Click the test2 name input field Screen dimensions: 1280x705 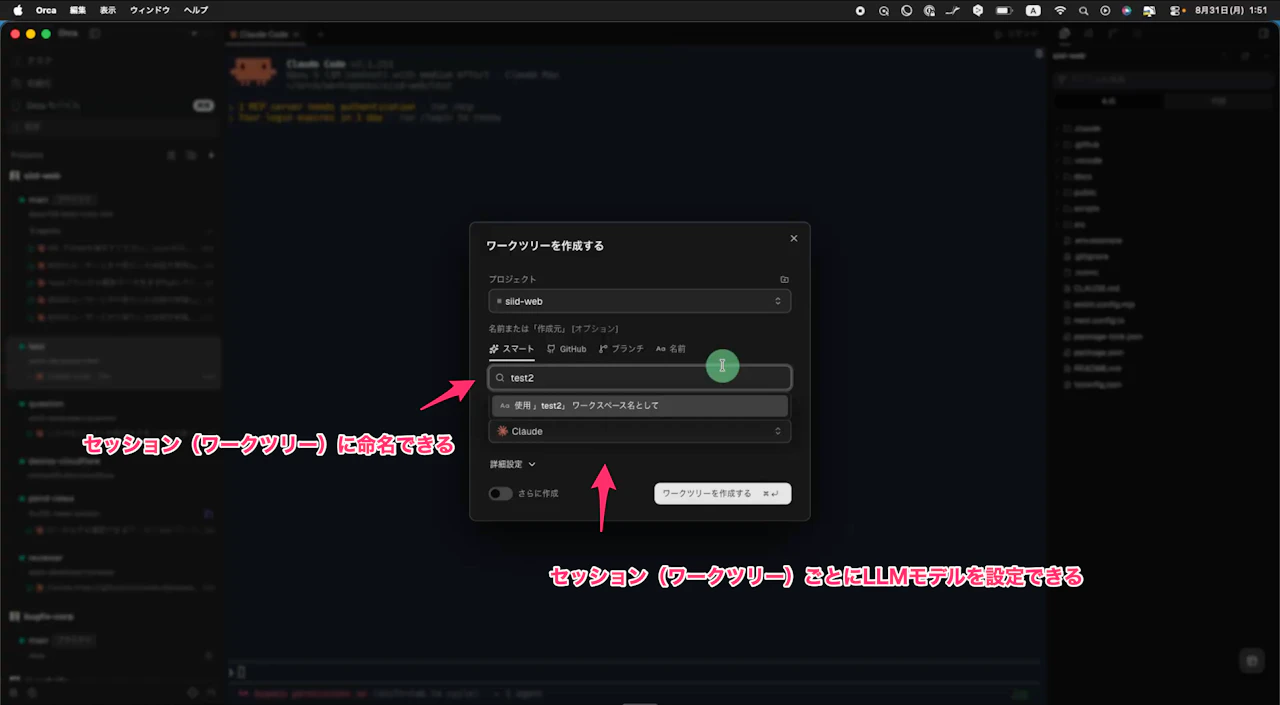point(639,378)
